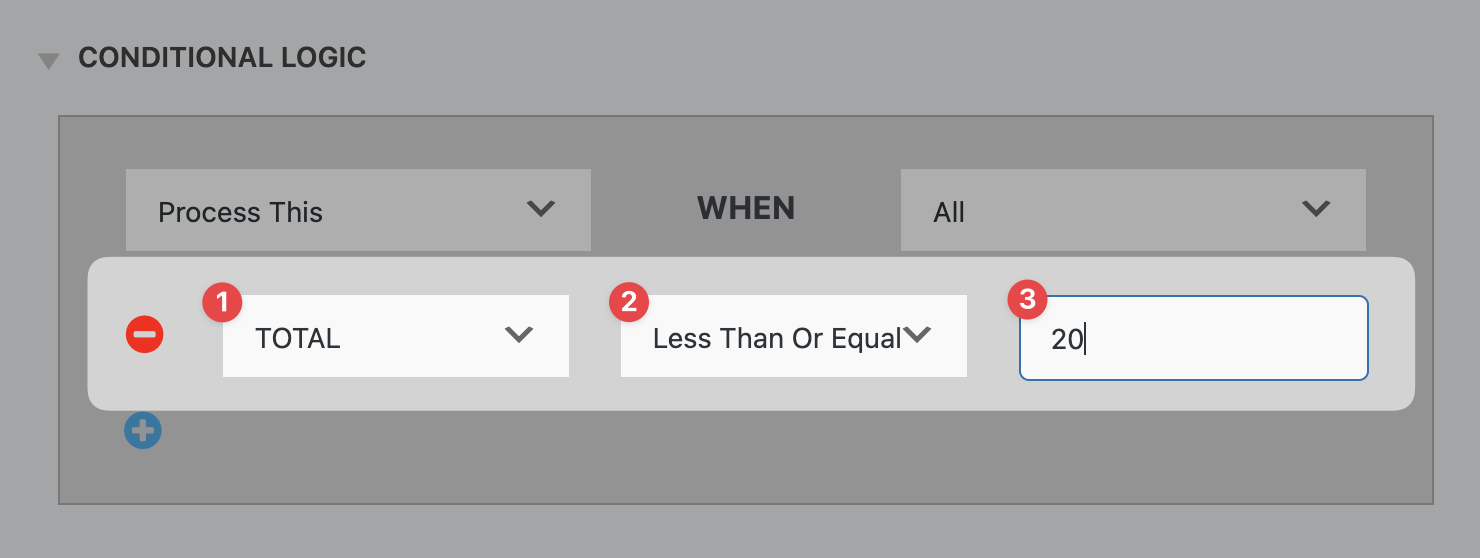Click the Process This text label
The image size is (1480, 558).
(240, 212)
